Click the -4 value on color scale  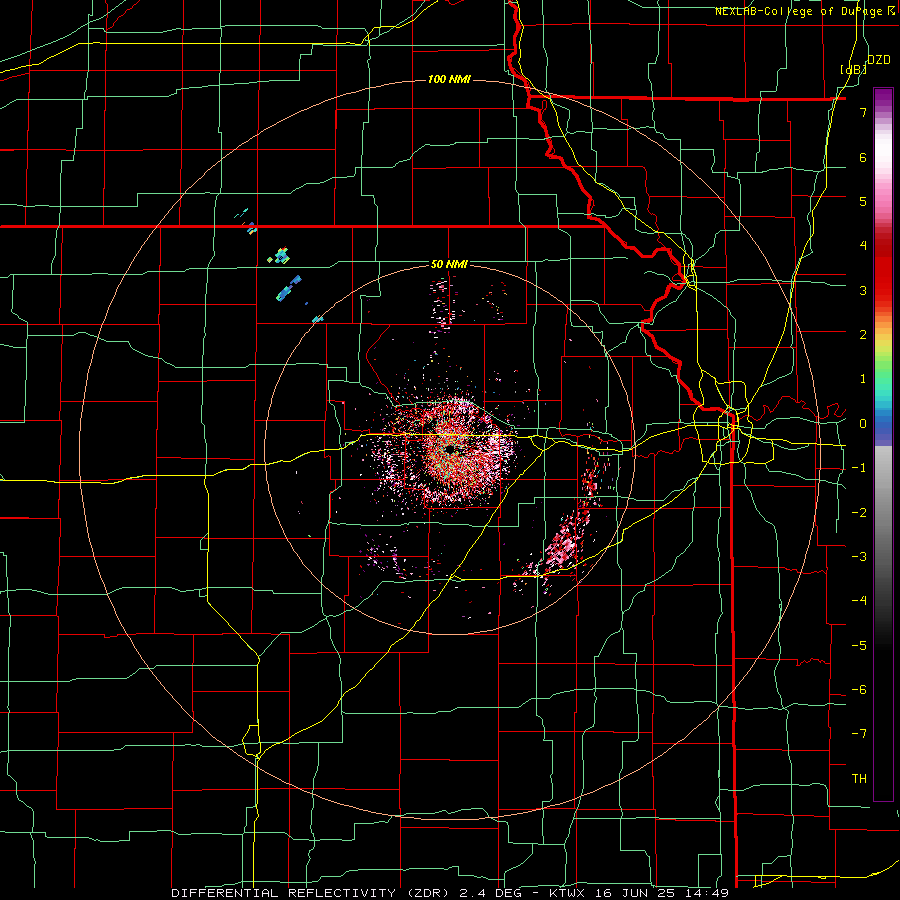tap(859, 601)
